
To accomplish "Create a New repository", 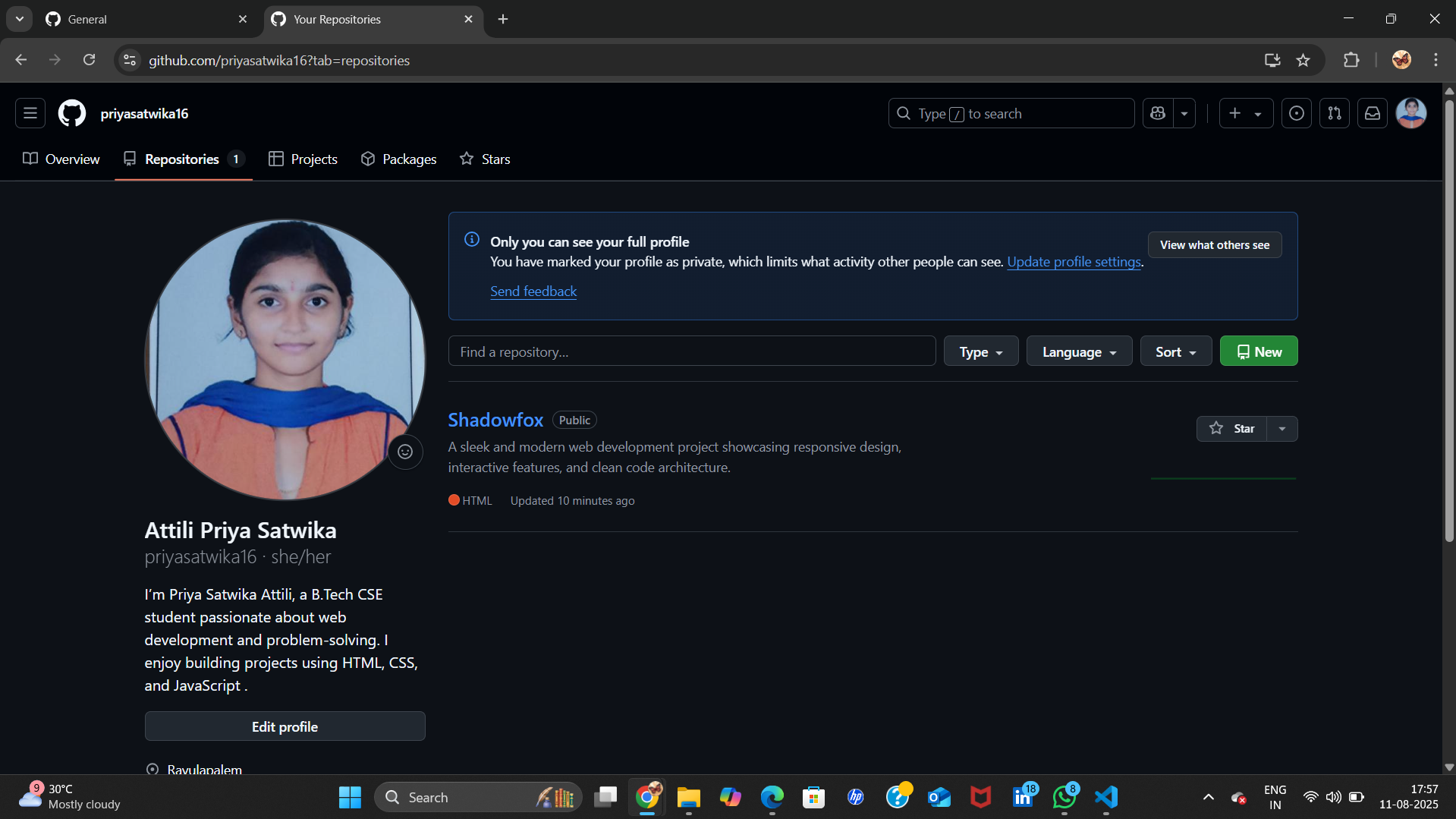I will [1259, 351].
